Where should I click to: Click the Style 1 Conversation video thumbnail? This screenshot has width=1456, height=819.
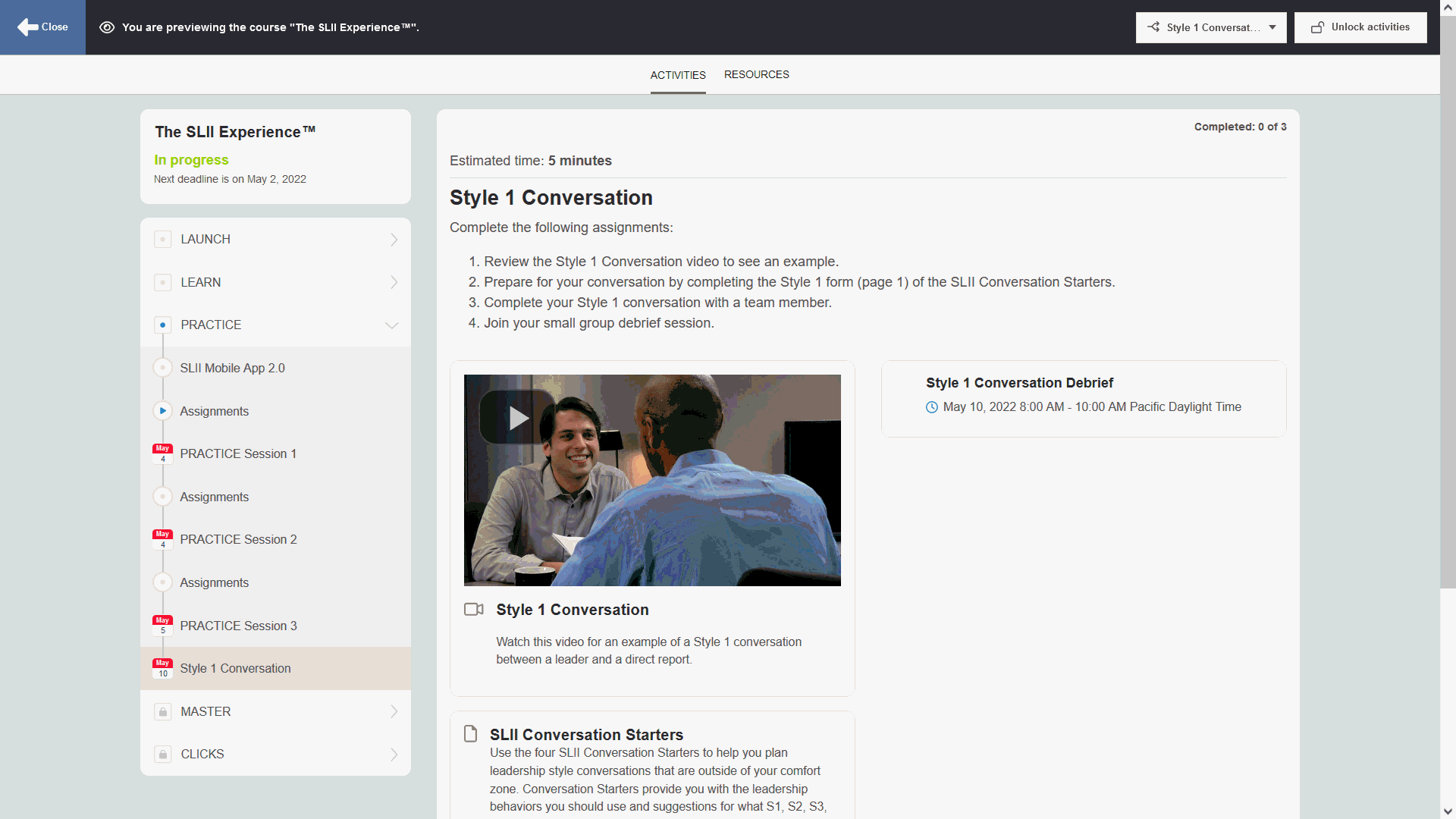pyautogui.click(x=652, y=480)
